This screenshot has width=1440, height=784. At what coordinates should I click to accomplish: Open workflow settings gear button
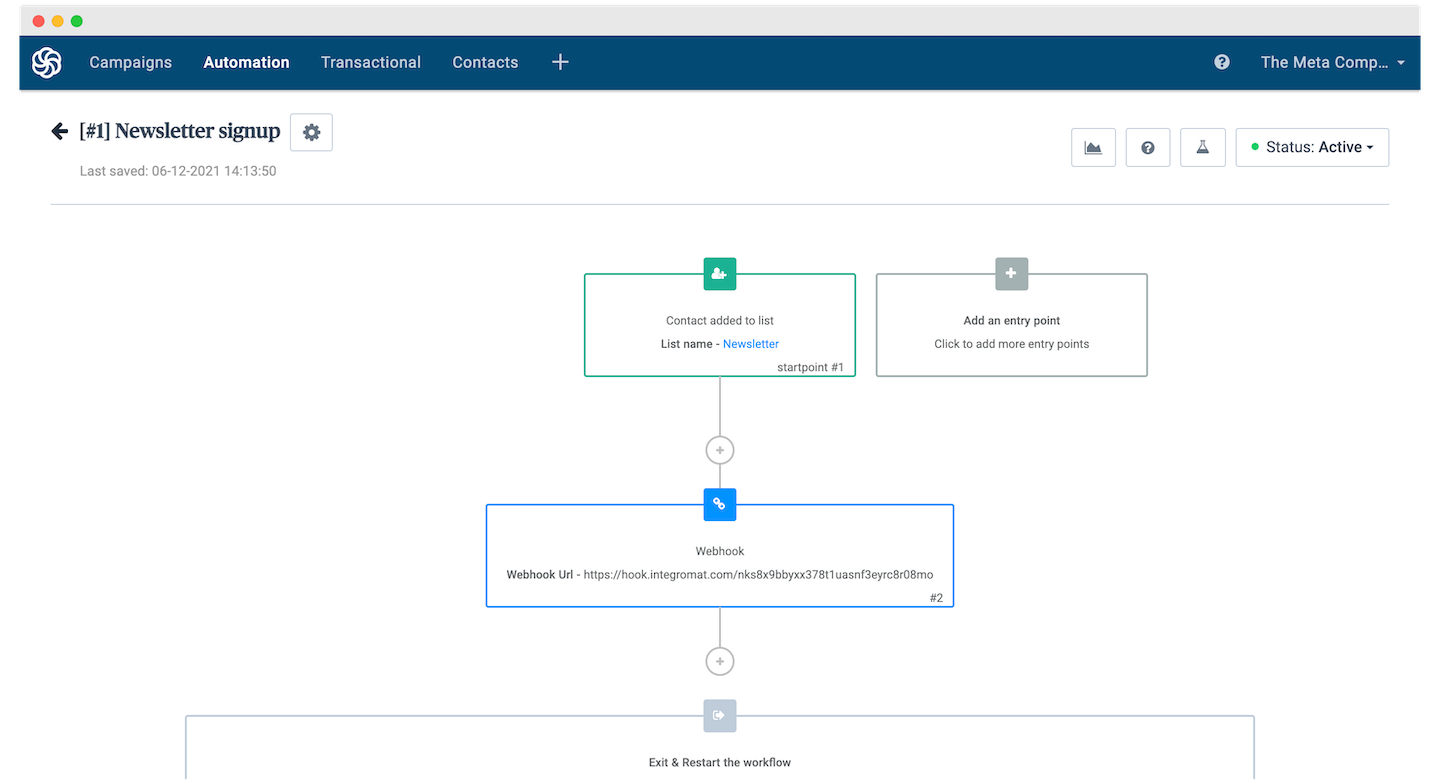[x=311, y=132]
